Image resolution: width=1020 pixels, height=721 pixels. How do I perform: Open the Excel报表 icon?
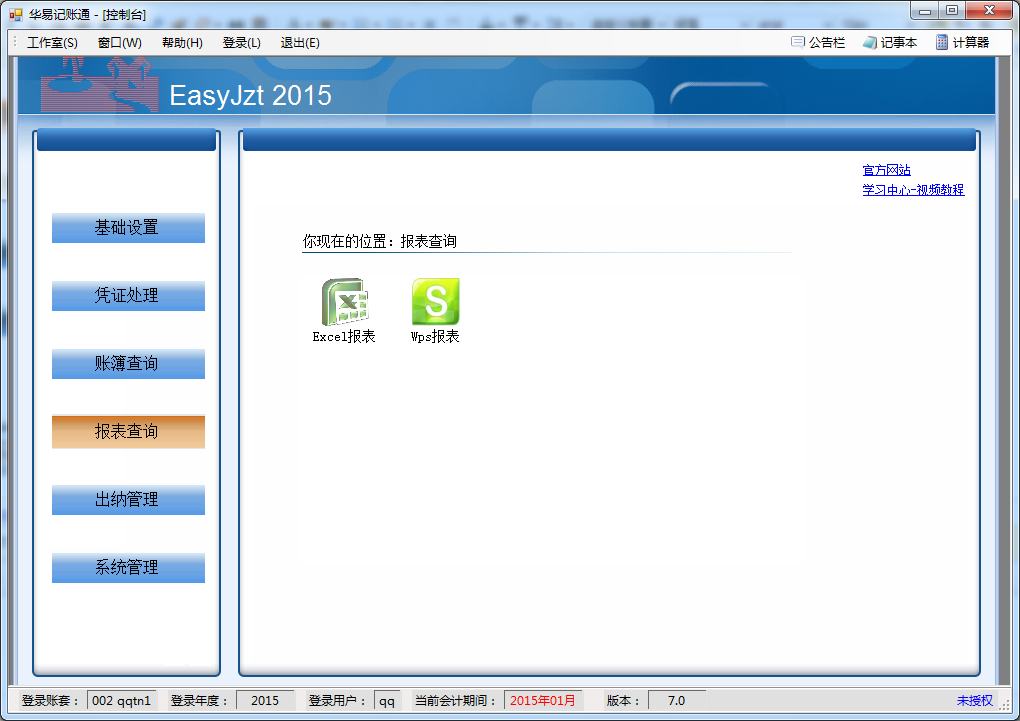(344, 302)
